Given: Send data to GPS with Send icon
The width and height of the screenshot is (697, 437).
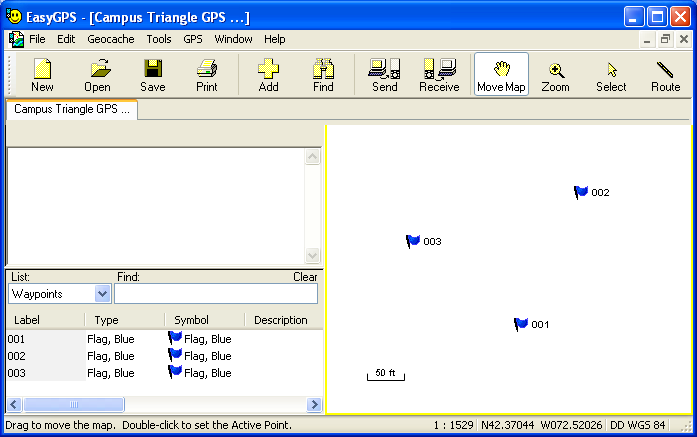Looking at the screenshot, I should pos(384,75).
